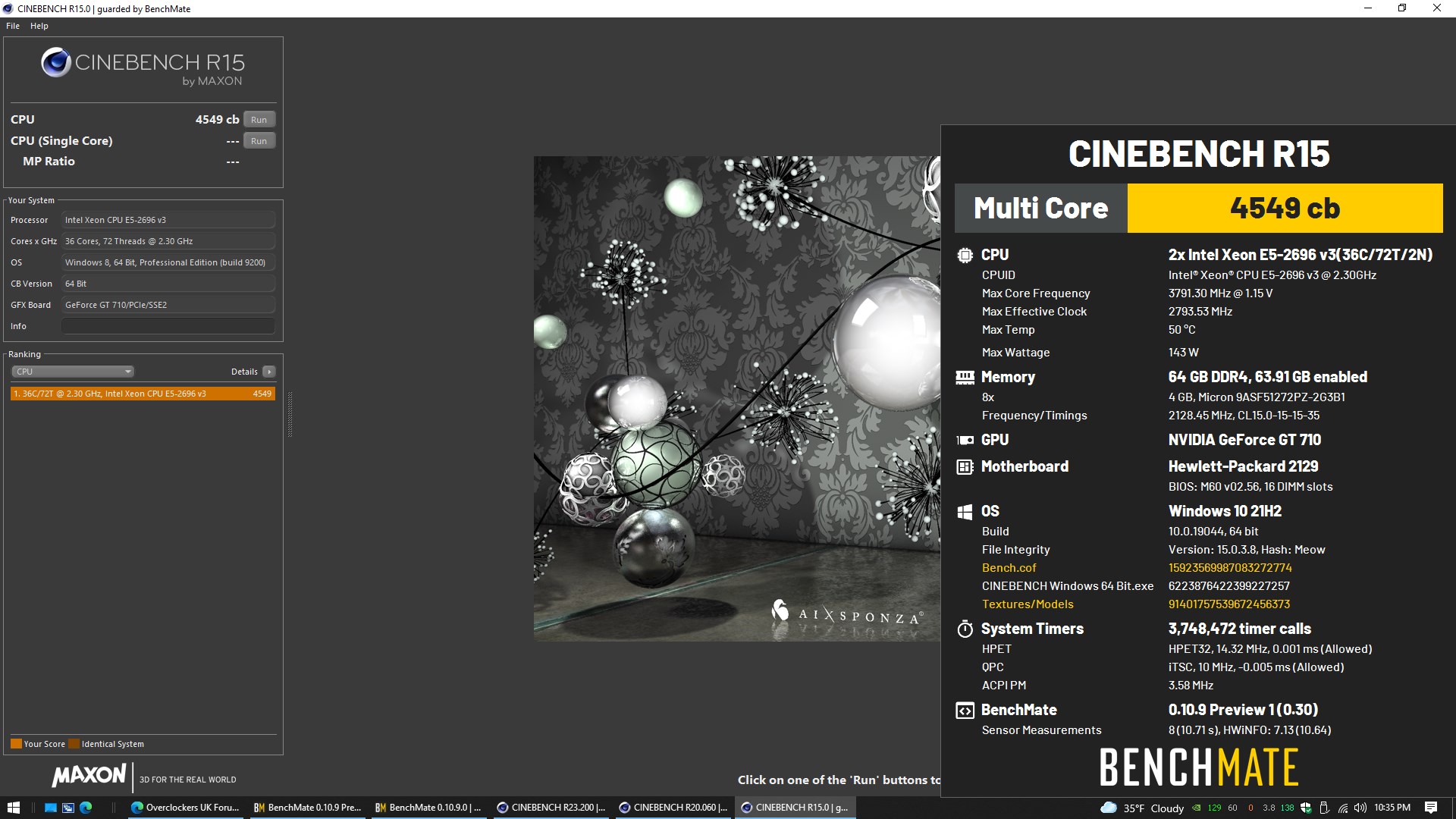Open the Action Center notifications icon
This screenshot has width=1456, height=819.
click(x=1431, y=808)
